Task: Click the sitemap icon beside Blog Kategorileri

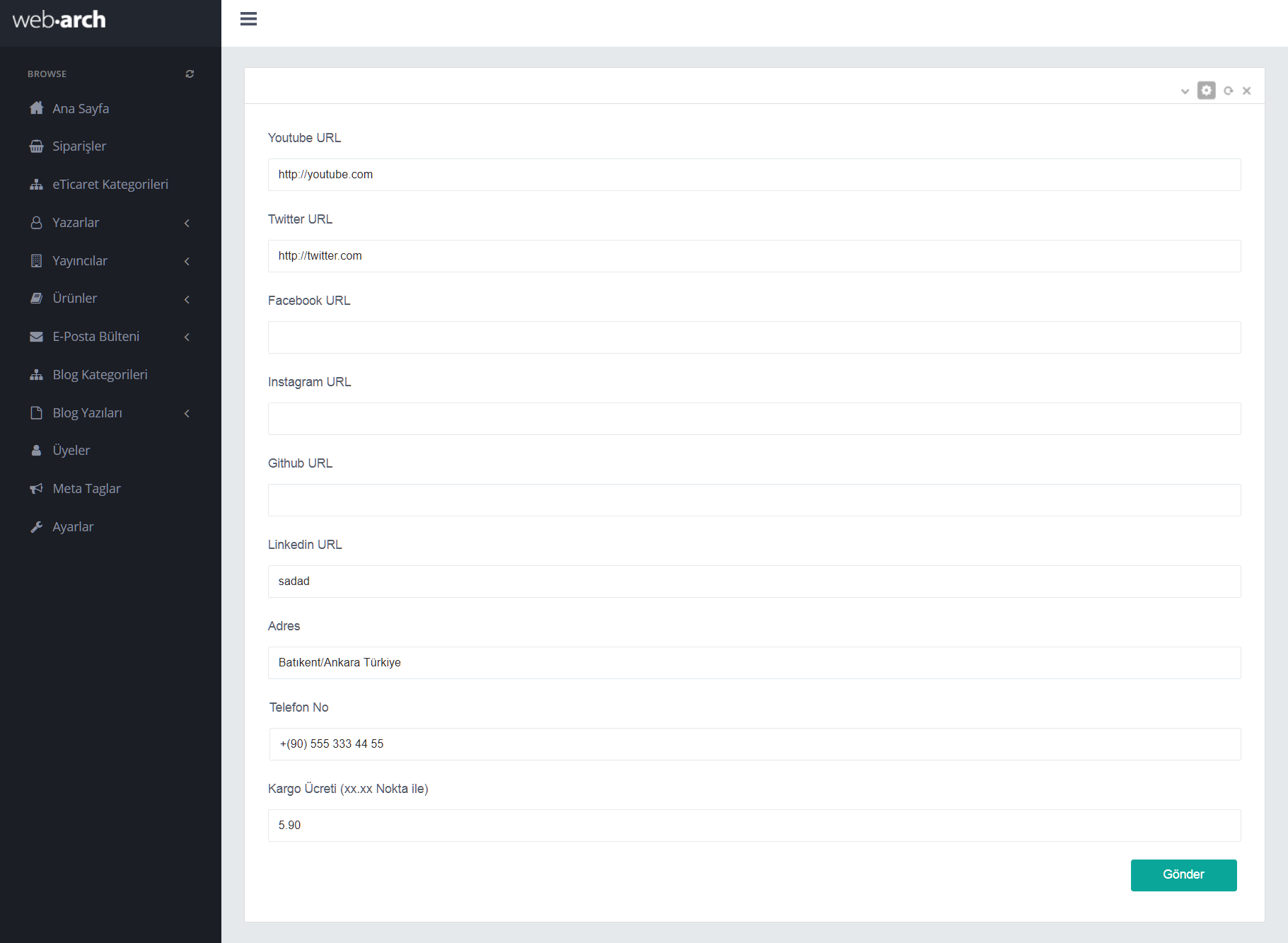Action: [x=37, y=375]
